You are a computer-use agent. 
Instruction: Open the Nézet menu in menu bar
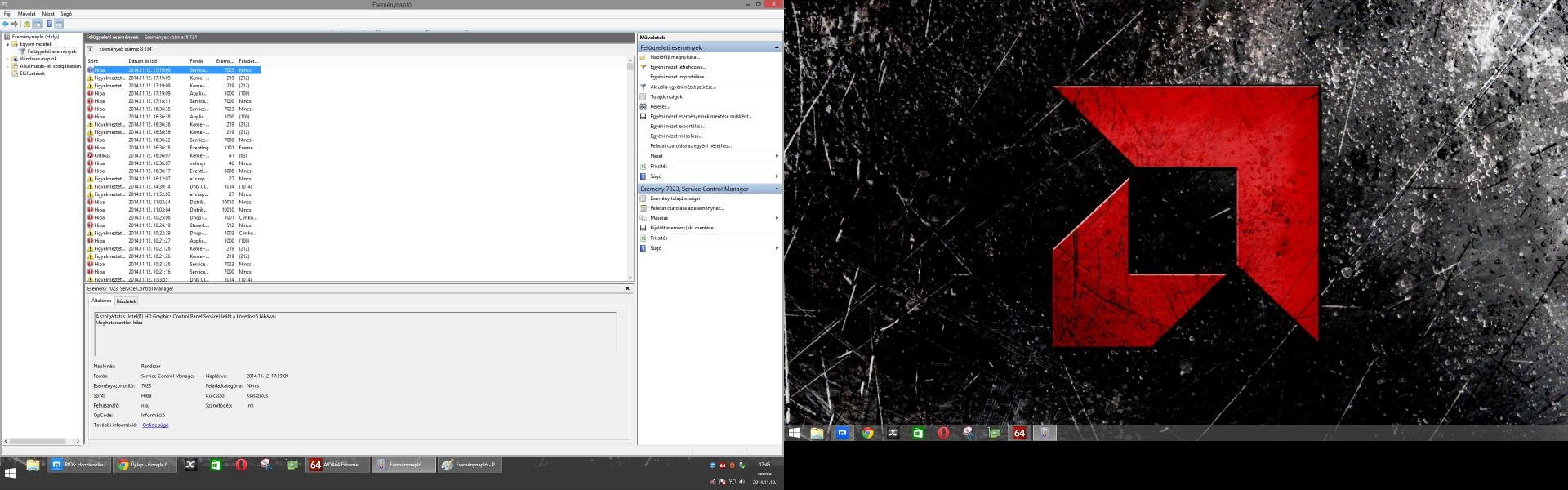48,14
